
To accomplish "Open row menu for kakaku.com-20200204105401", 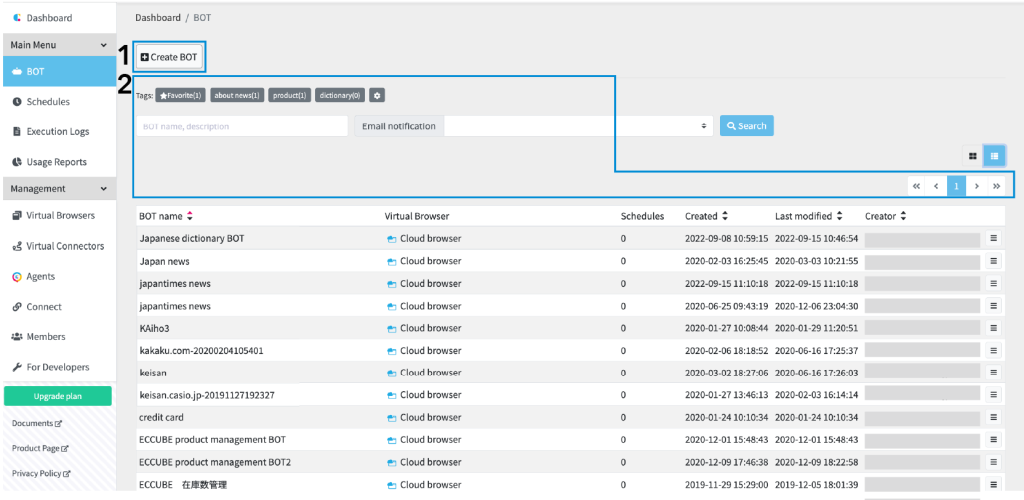I will click(x=993, y=351).
